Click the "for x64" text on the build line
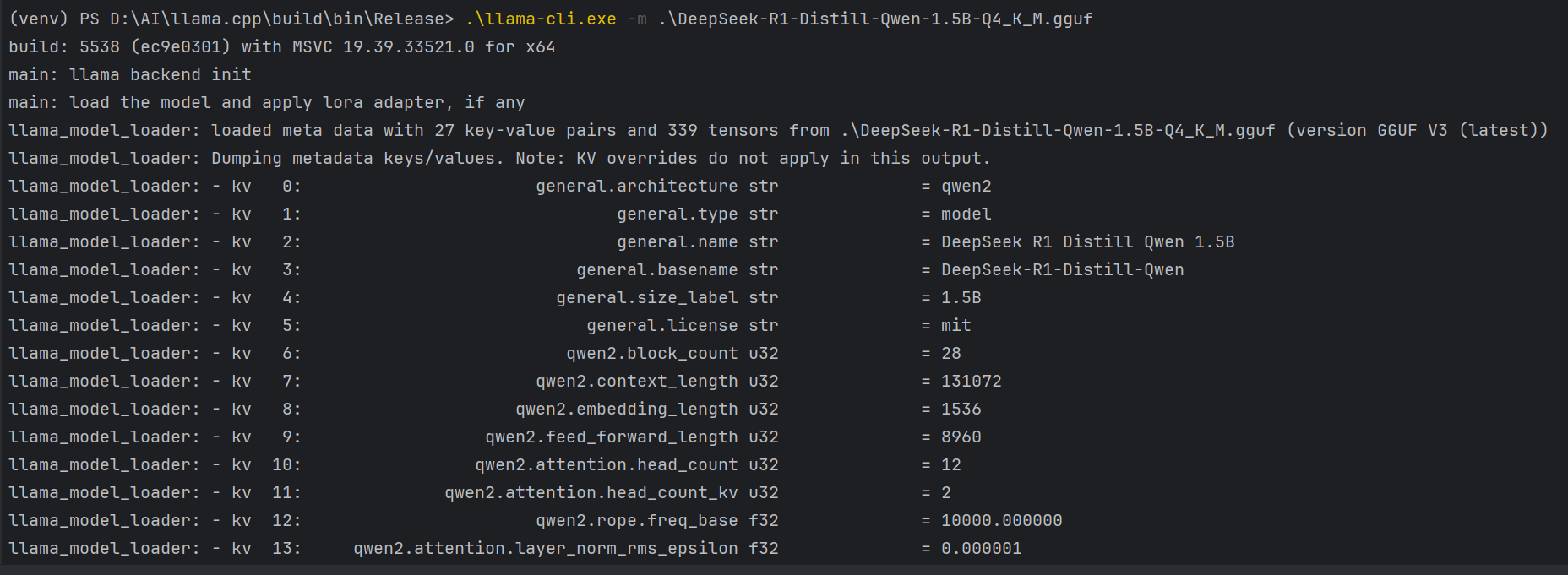Viewport: 1568px width, 575px height. (520, 46)
